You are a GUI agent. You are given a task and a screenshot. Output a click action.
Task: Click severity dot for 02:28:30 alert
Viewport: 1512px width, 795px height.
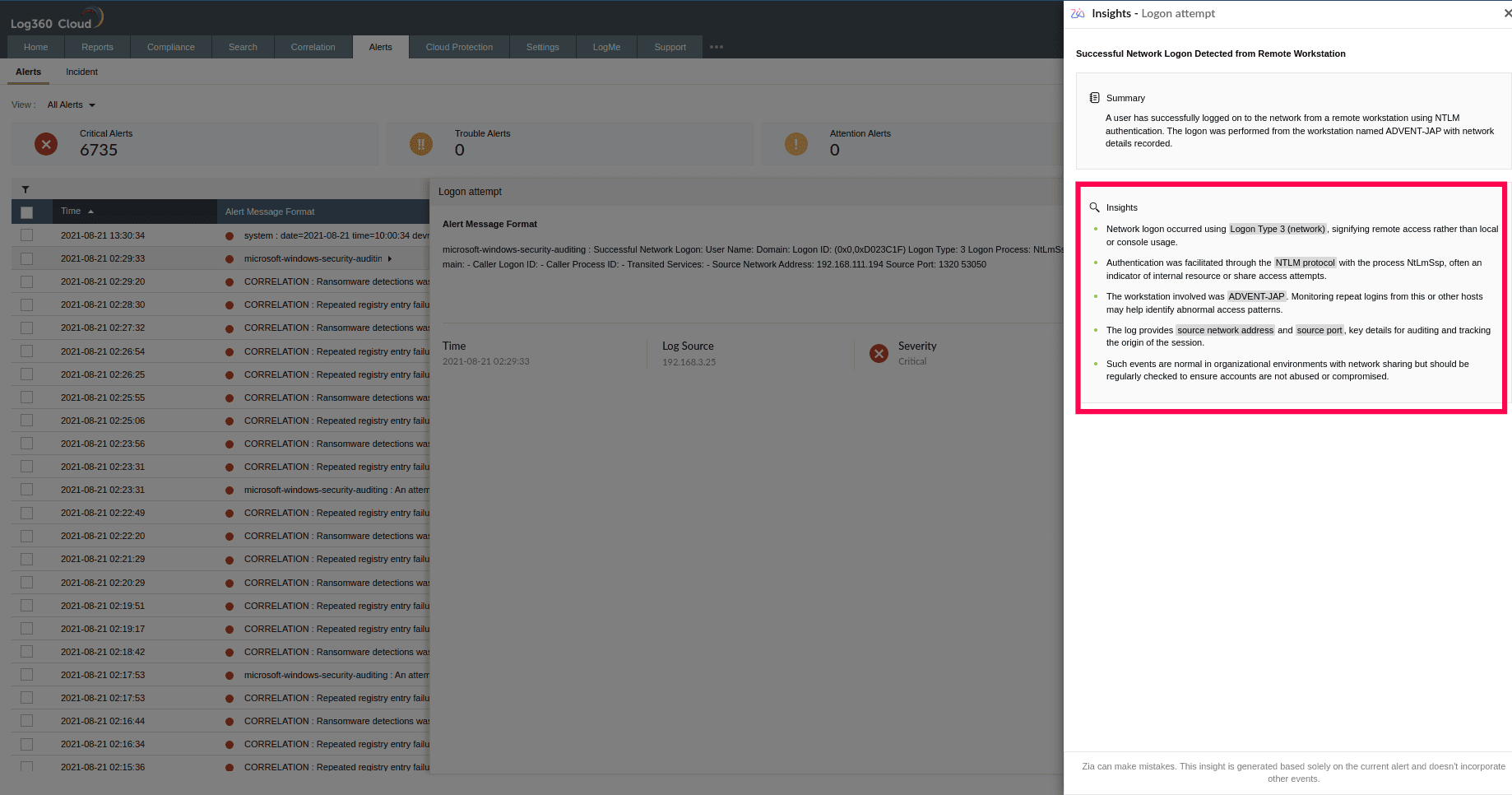pos(230,305)
